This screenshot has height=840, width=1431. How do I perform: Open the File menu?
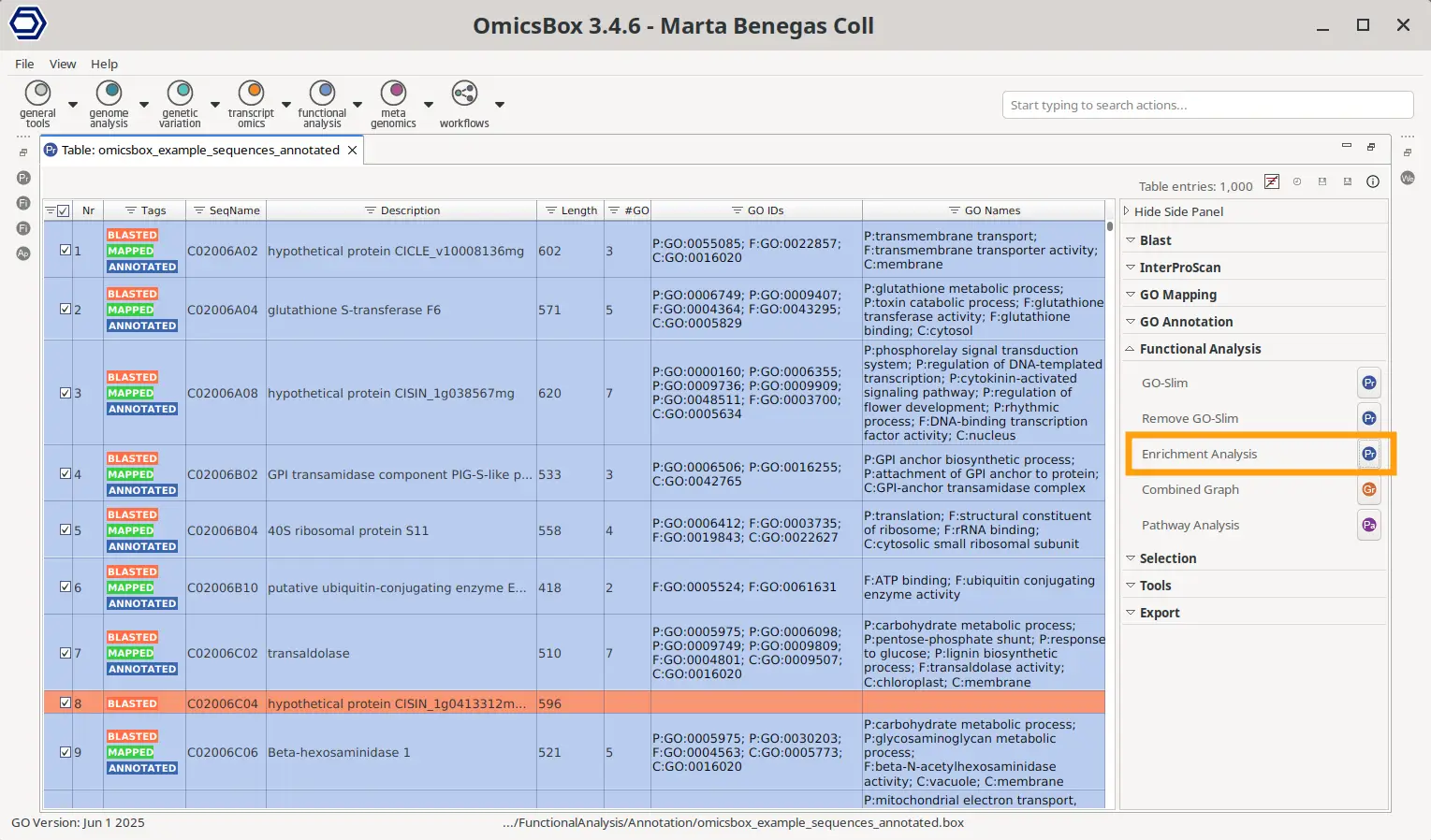[24, 64]
